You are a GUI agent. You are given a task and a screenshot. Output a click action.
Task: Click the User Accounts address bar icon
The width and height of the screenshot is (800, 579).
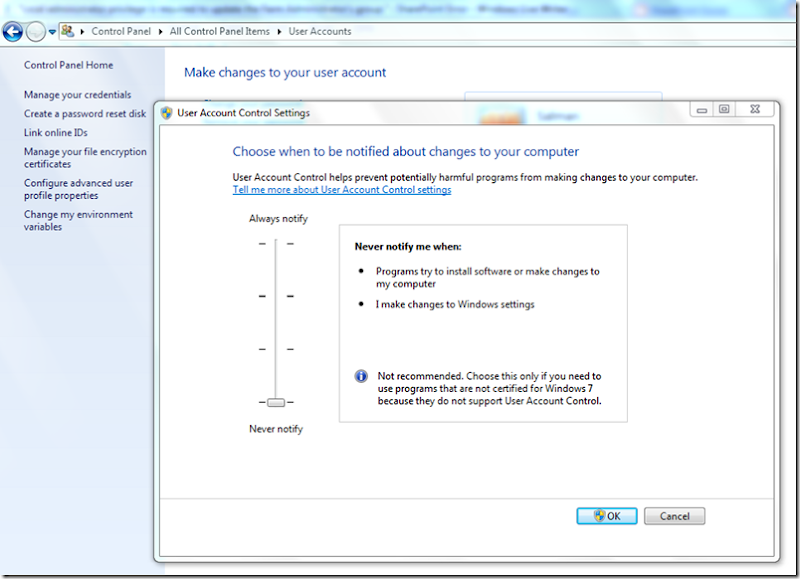[x=67, y=31]
